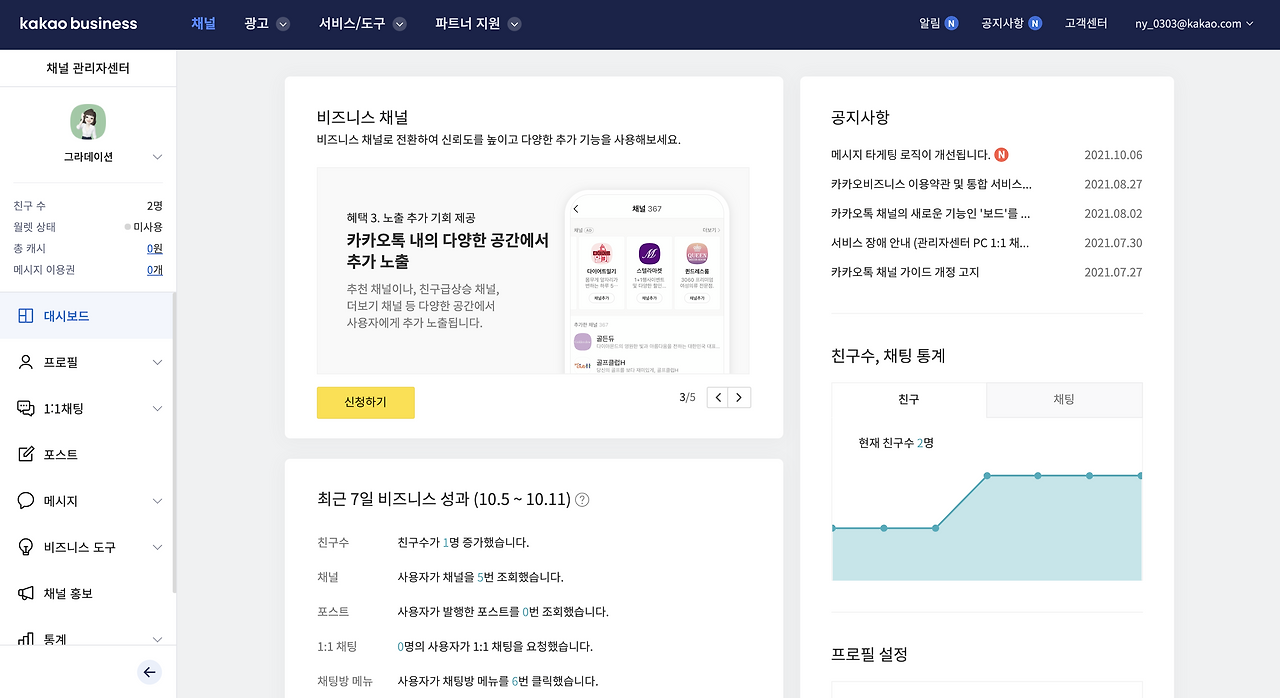Click the 메시지 speech bubble icon
This screenshot has height=698, width=1280.
click(26, 501)
